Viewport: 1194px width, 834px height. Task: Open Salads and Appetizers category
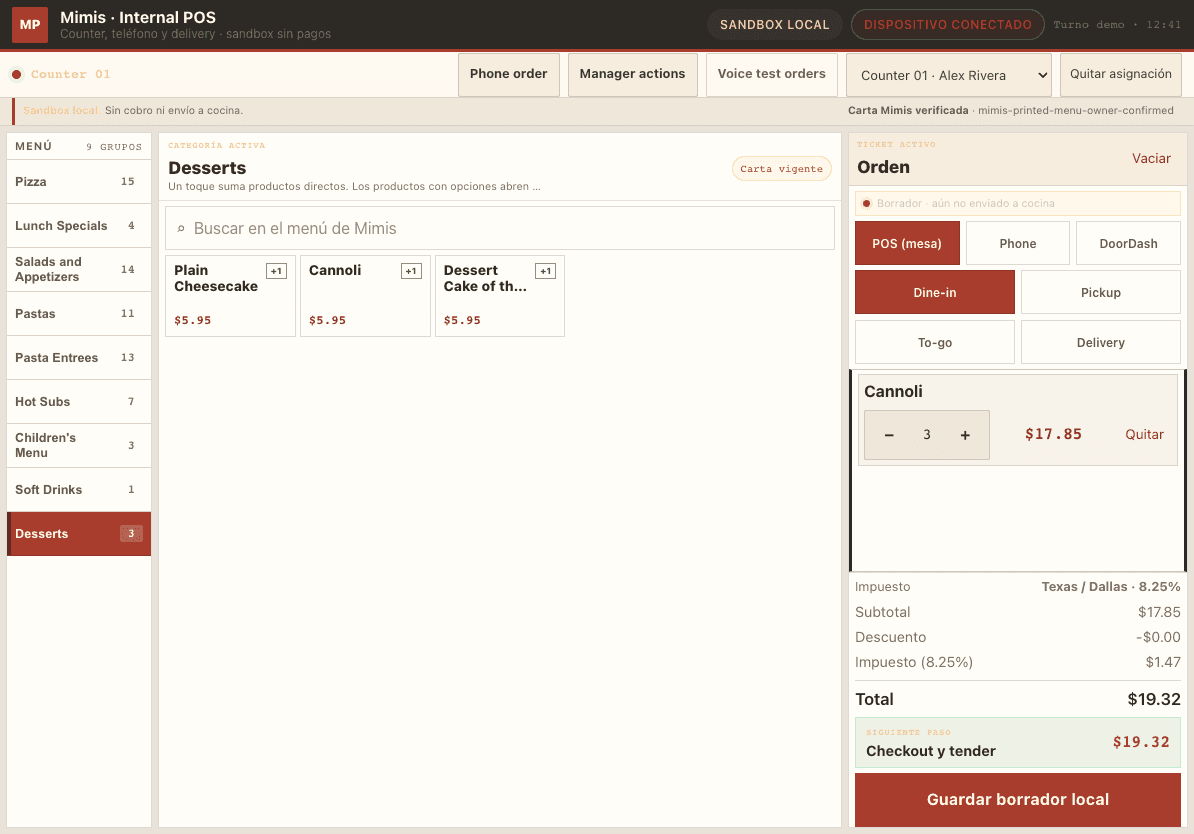point(78,269)
